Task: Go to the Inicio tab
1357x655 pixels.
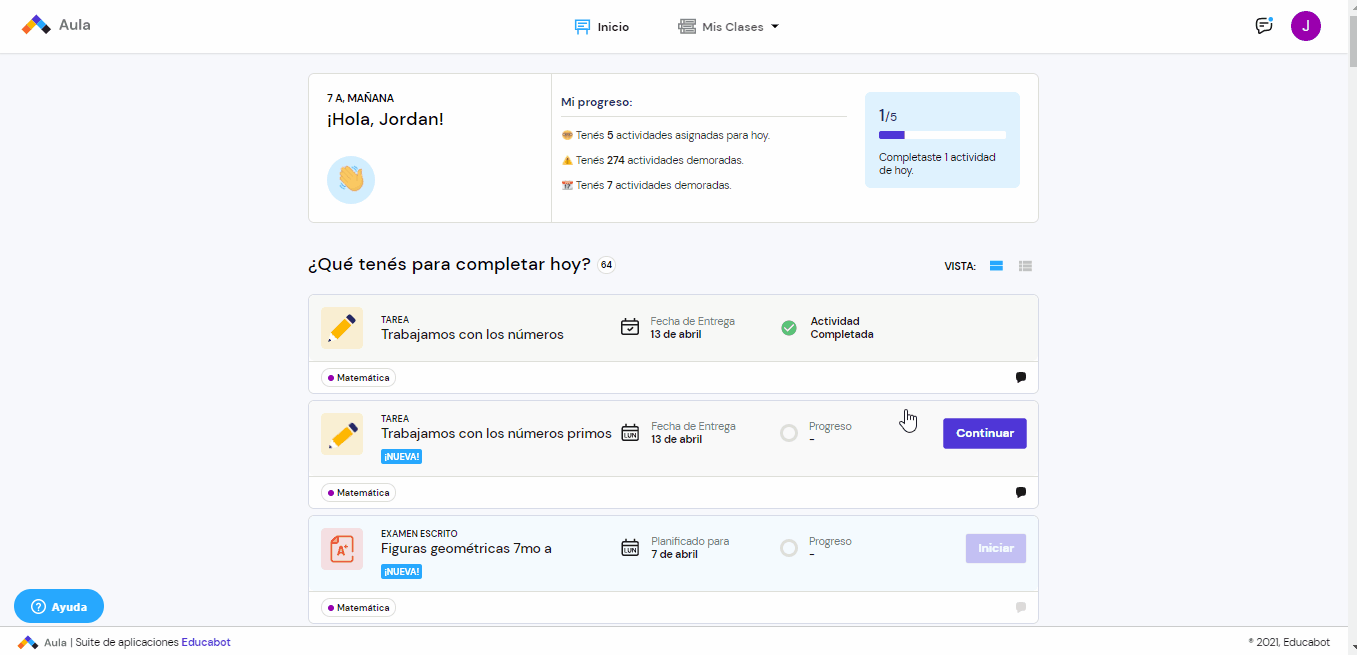Action: pyautogui.click(x=602, y=27)
